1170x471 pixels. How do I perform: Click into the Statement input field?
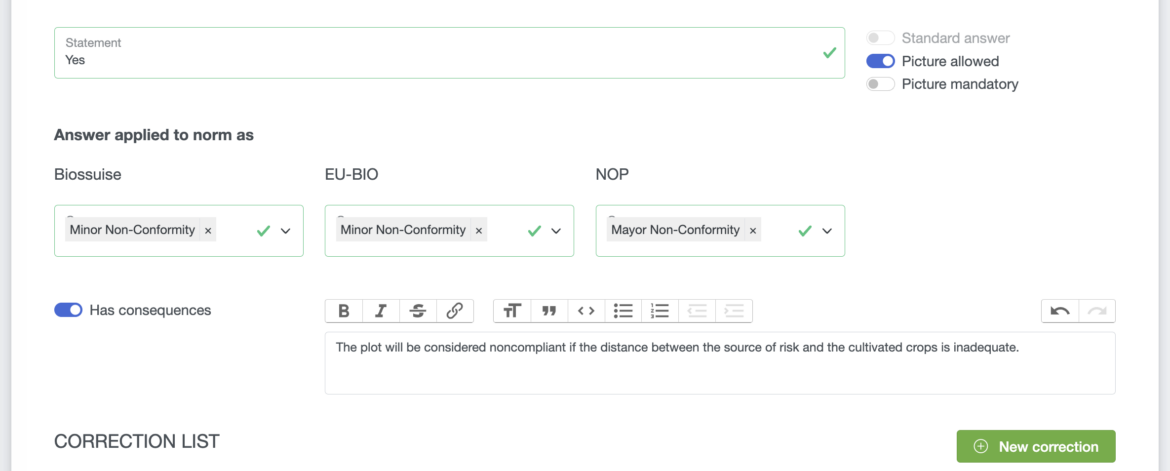[x=430, y=60]
